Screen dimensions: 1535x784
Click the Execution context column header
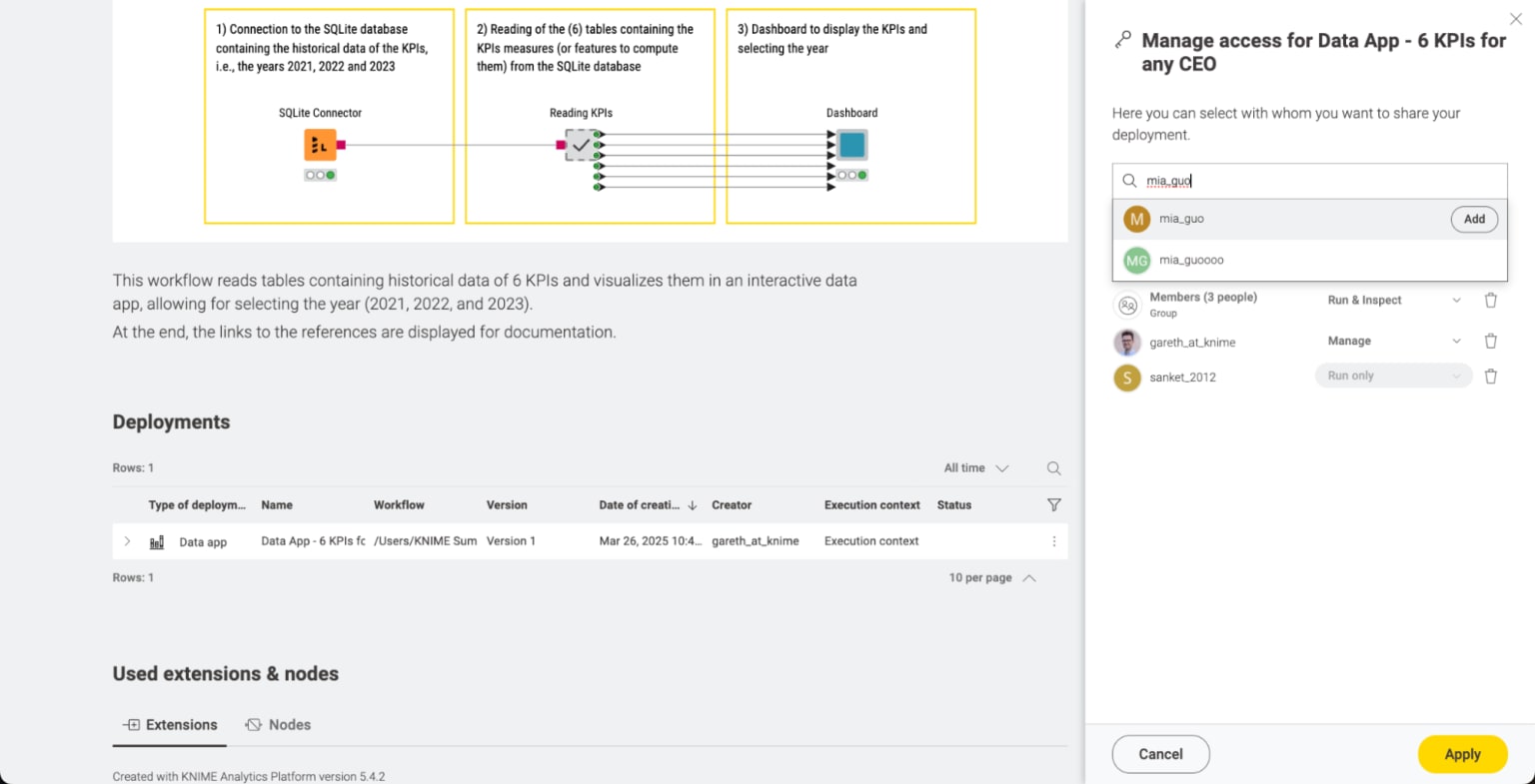tap(872, 505)
